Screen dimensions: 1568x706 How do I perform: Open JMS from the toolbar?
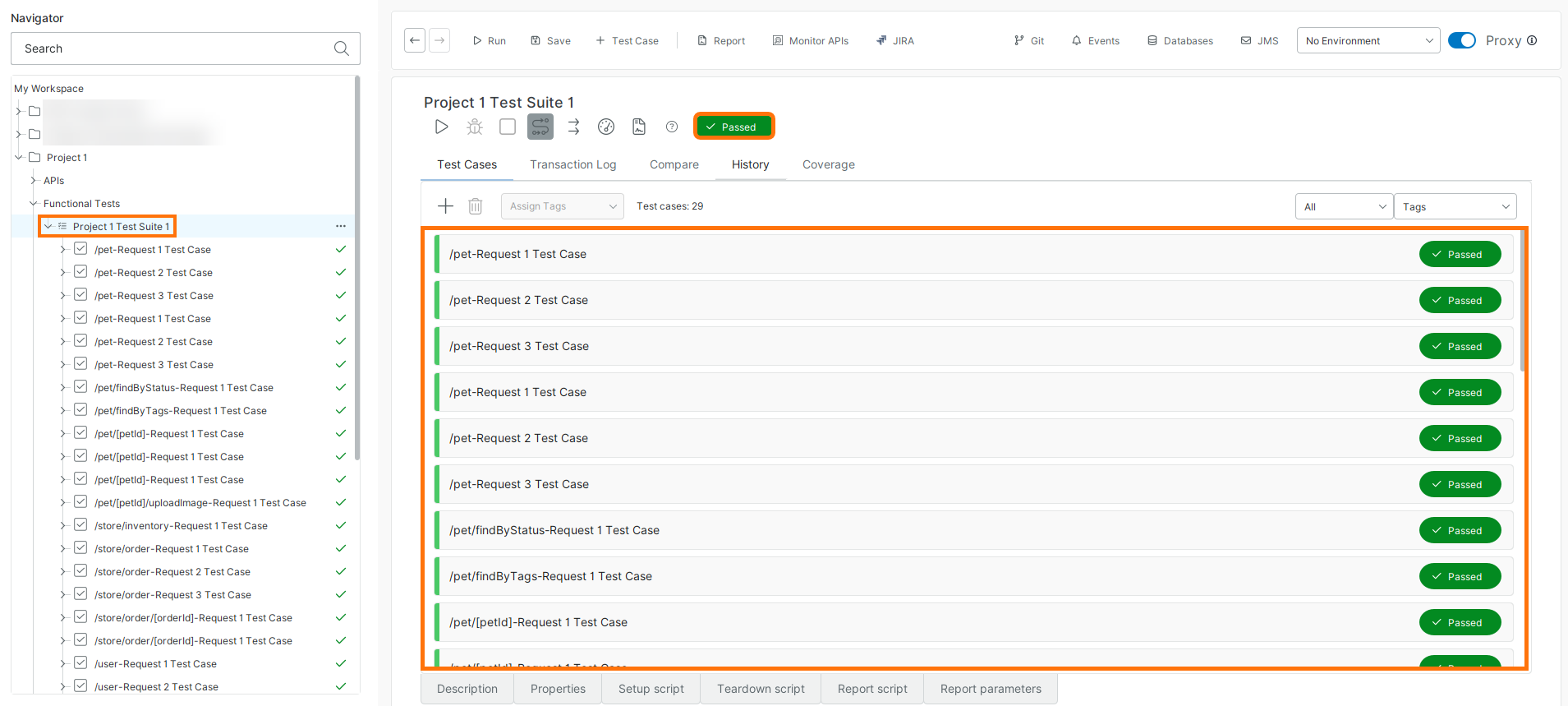coord(1260,40)
